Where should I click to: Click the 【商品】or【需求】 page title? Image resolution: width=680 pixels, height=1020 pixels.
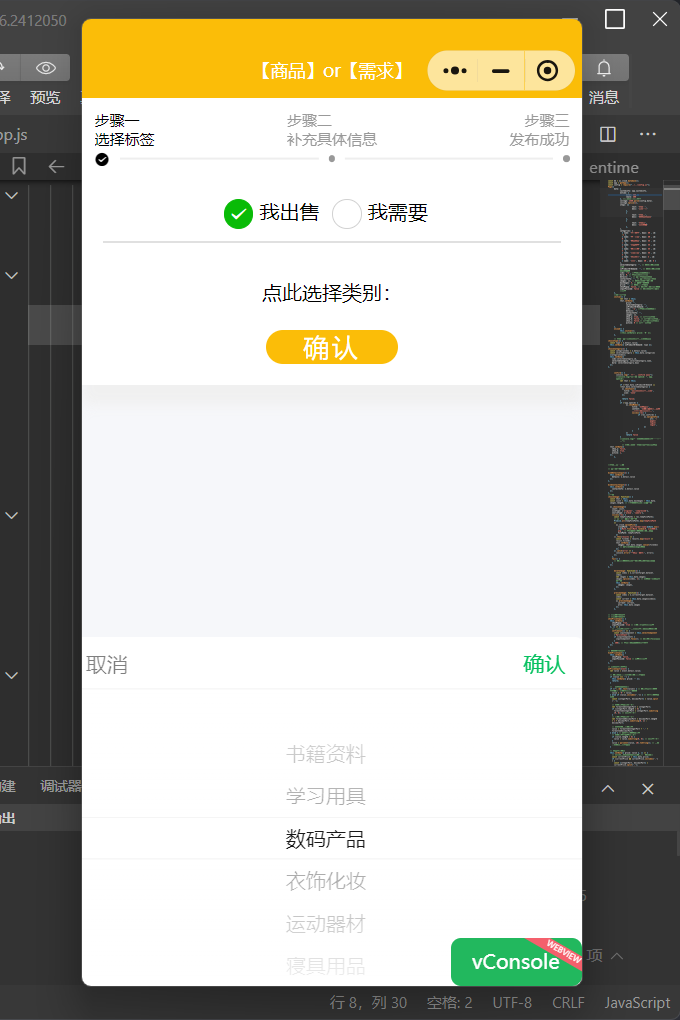click(x=332, y=70)
